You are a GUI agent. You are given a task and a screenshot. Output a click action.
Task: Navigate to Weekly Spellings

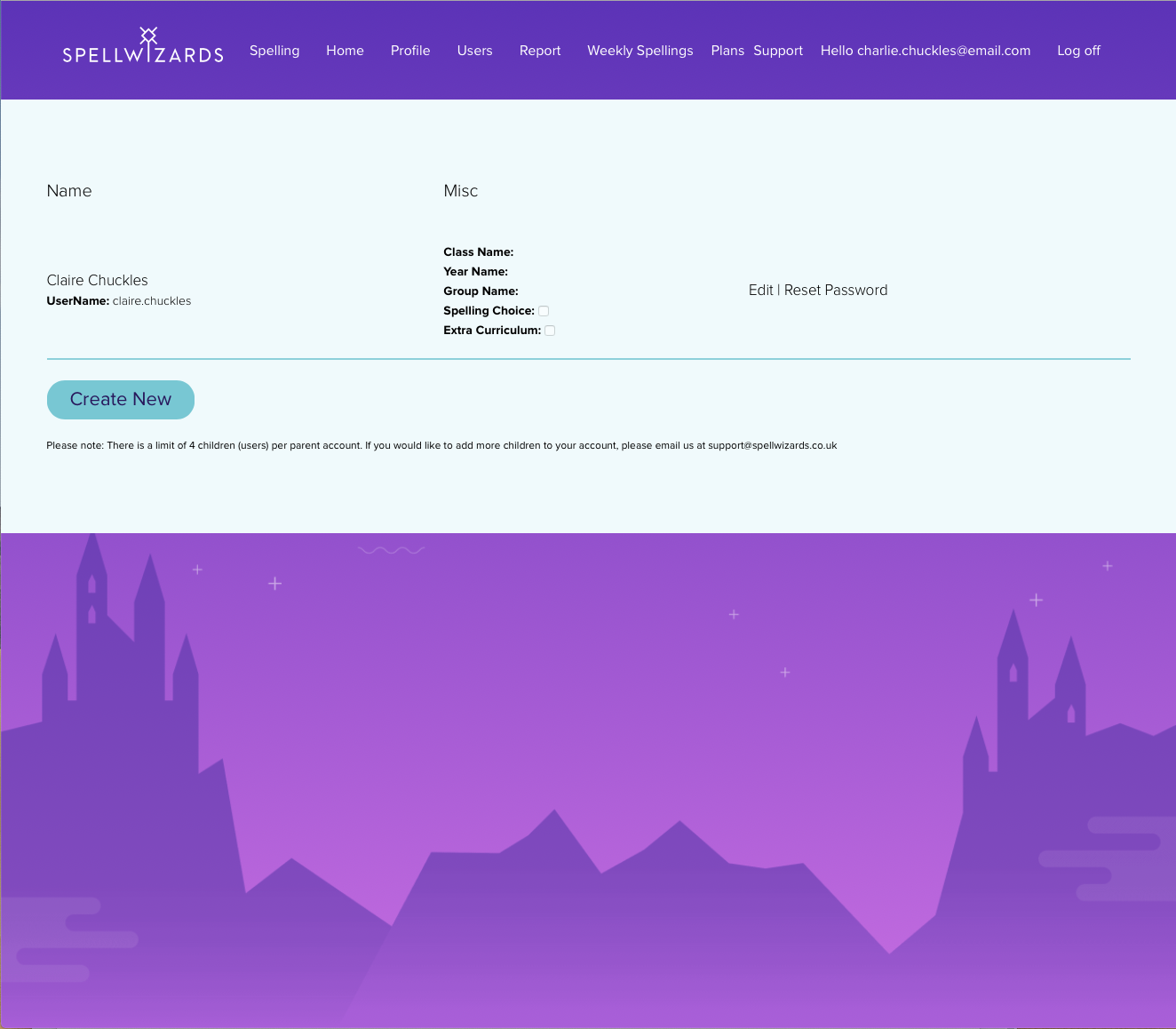click(640, 51)
